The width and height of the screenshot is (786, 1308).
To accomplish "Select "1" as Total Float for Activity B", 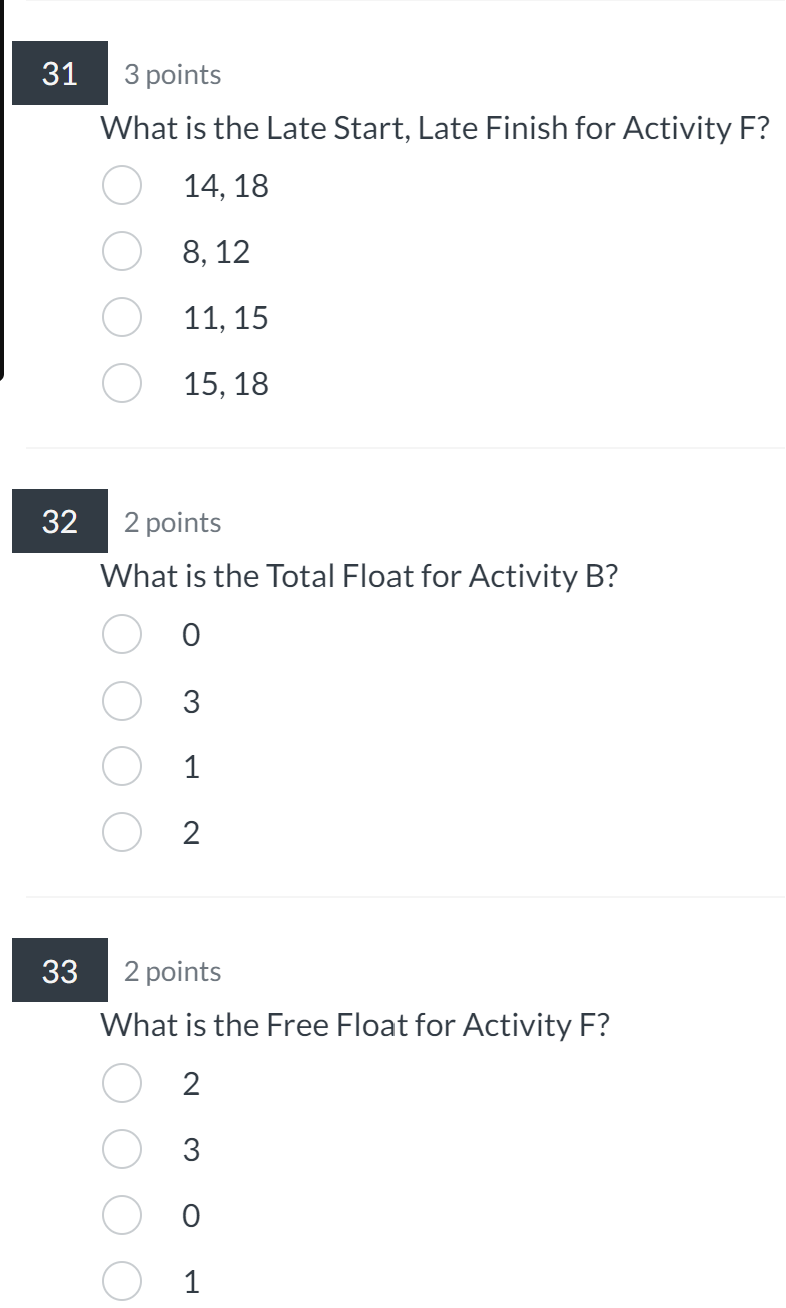I will click(121, 766).
